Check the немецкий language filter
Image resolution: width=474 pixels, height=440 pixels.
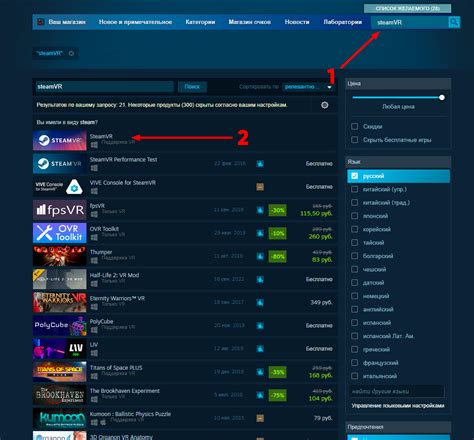355,296
